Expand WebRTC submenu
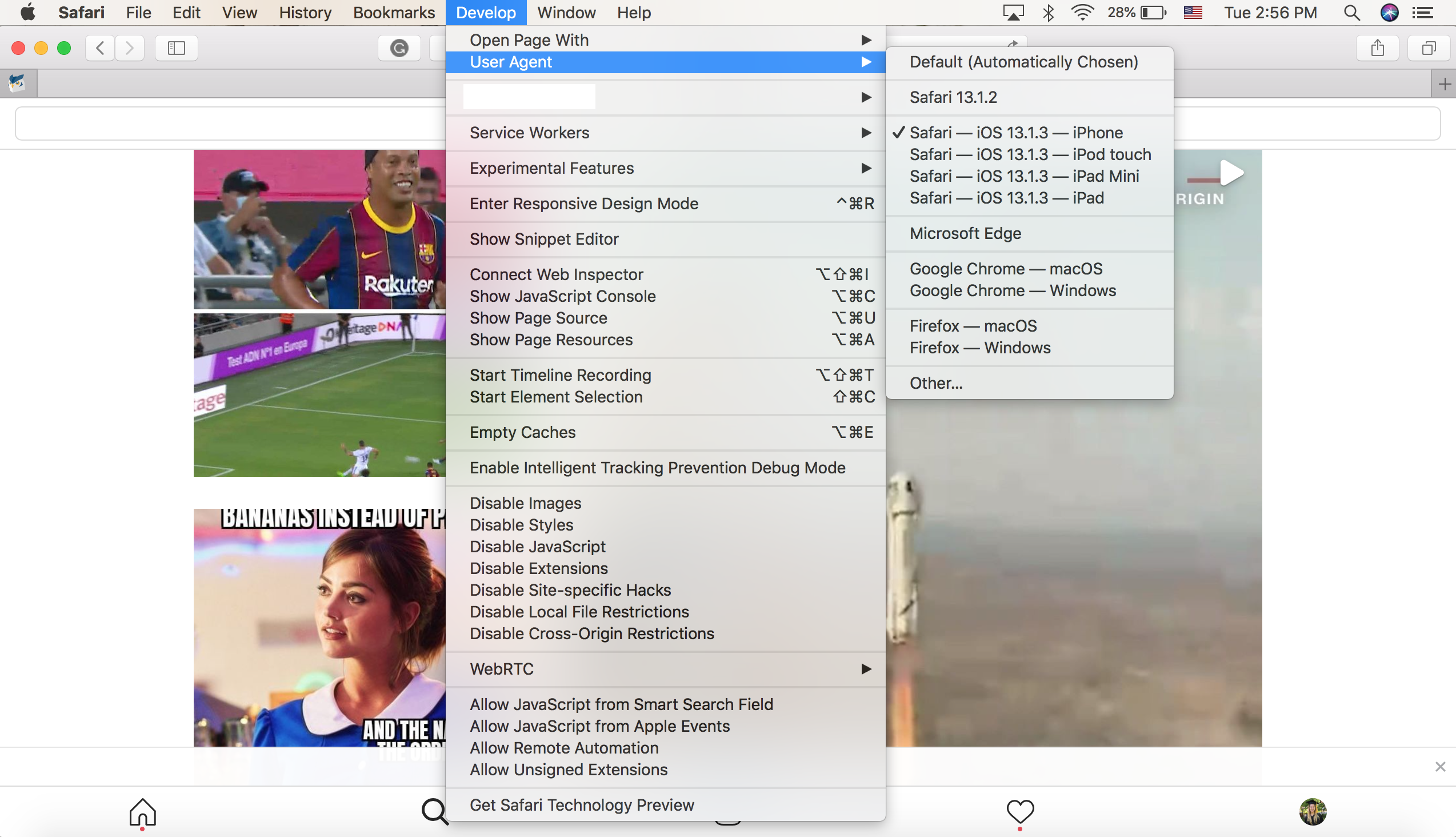The image size is (1456, 837). (x=665, y=669)
